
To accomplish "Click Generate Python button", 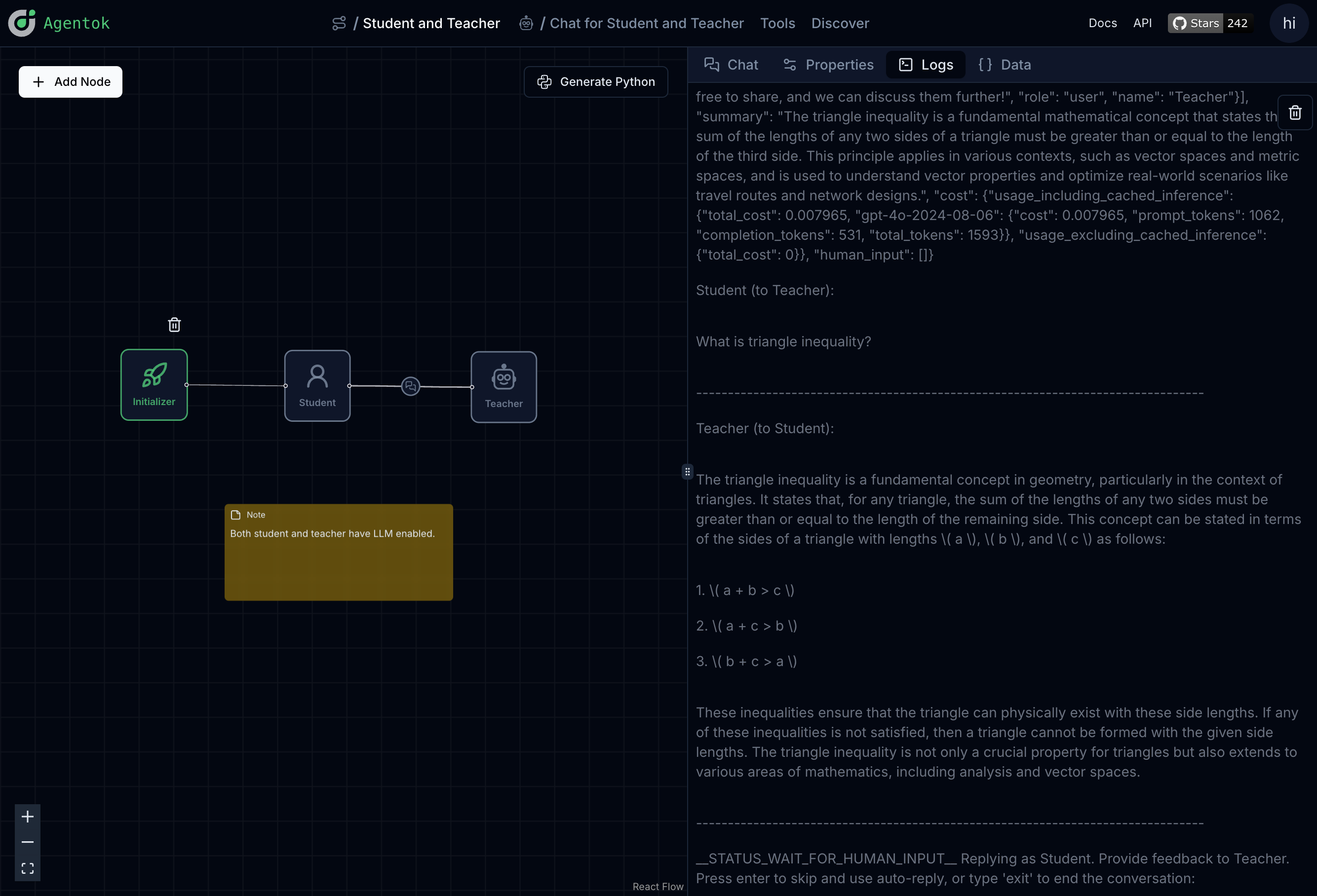I will point(596,81).
